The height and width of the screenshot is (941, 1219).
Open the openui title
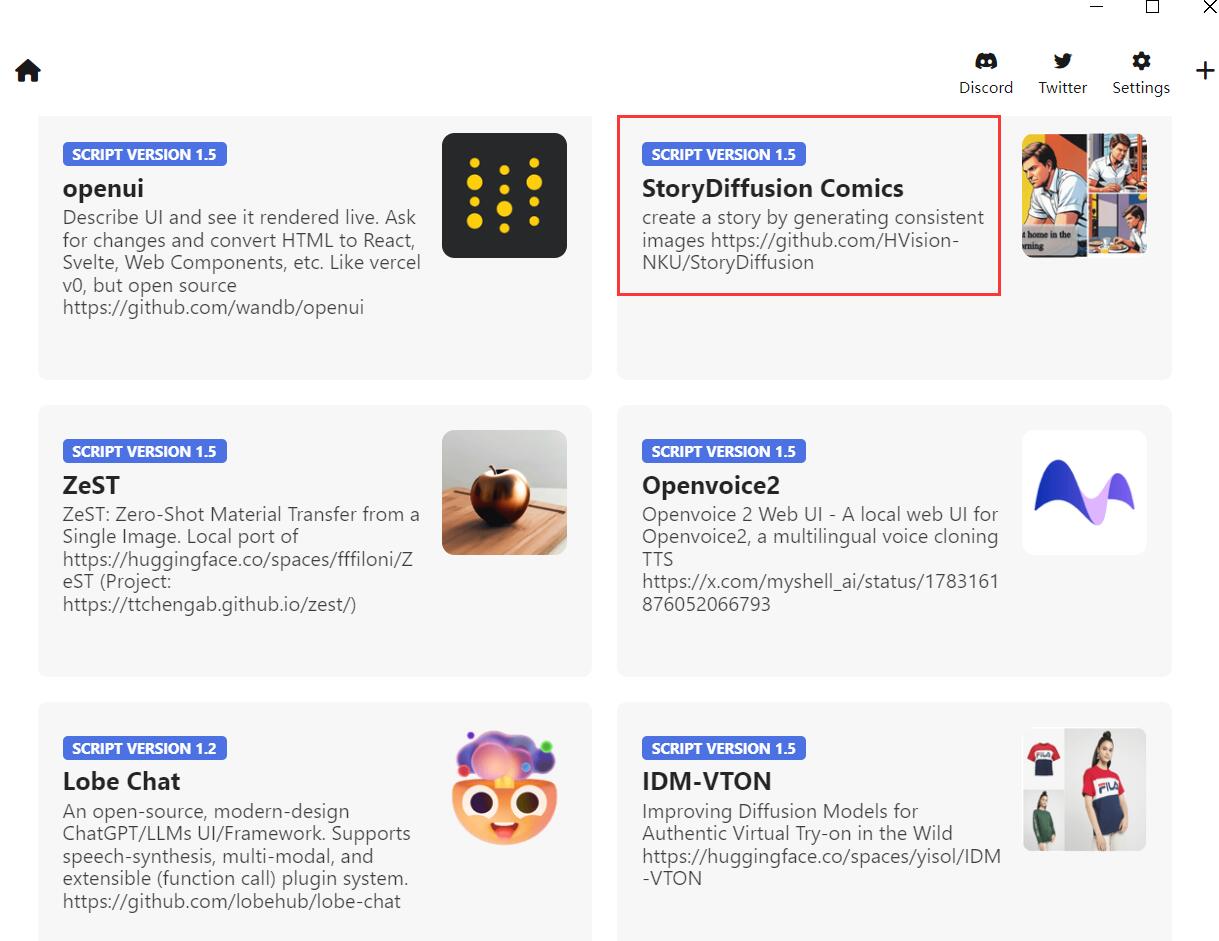tap(103, 189)
